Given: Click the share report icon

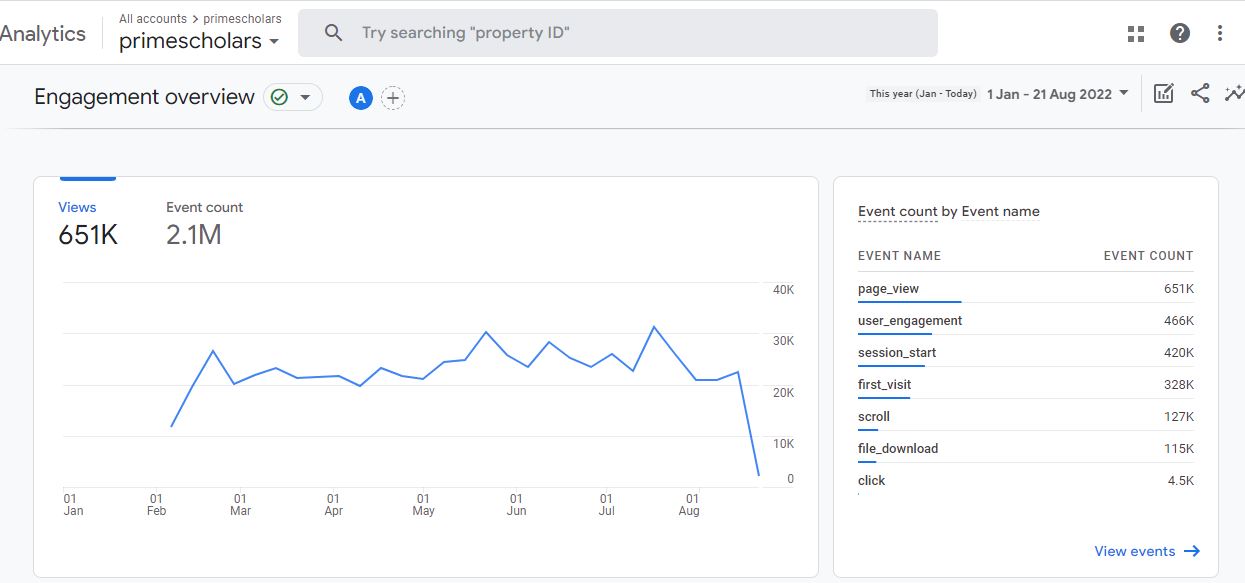Looking at the screenshot, I should [1200, 94].
